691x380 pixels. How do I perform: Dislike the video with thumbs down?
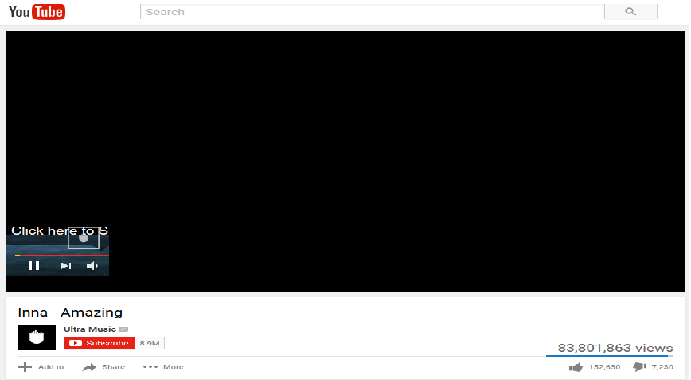point(639,367)
